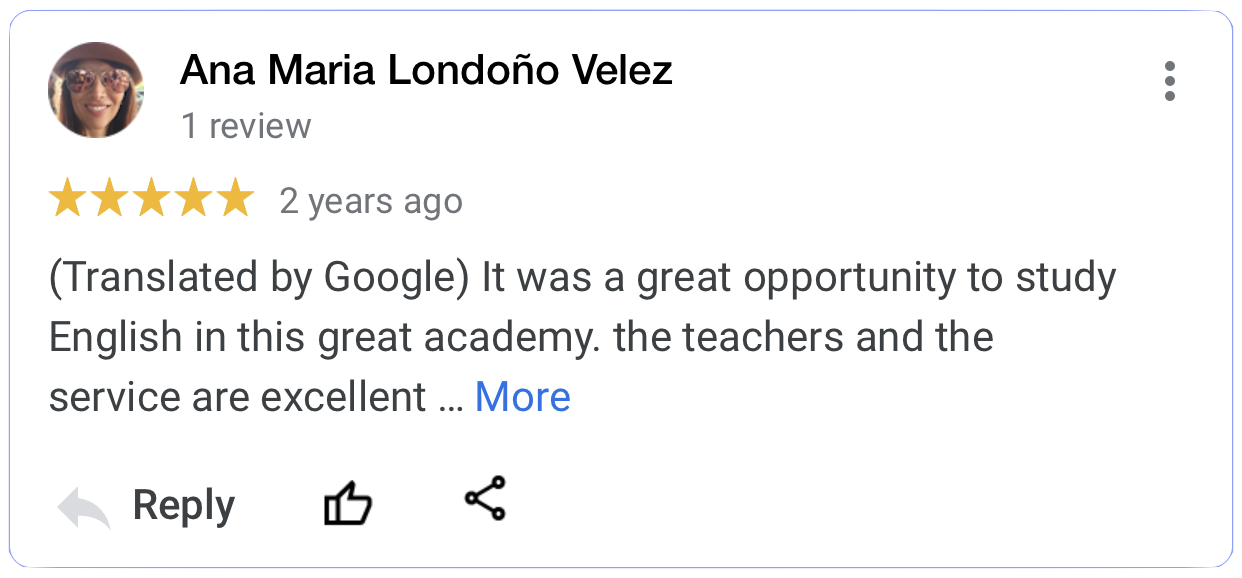The width and height of the screenshot is (1242, 578).
Task: Click "service are excellent" in the review text
Action: (x=238, y=397)
